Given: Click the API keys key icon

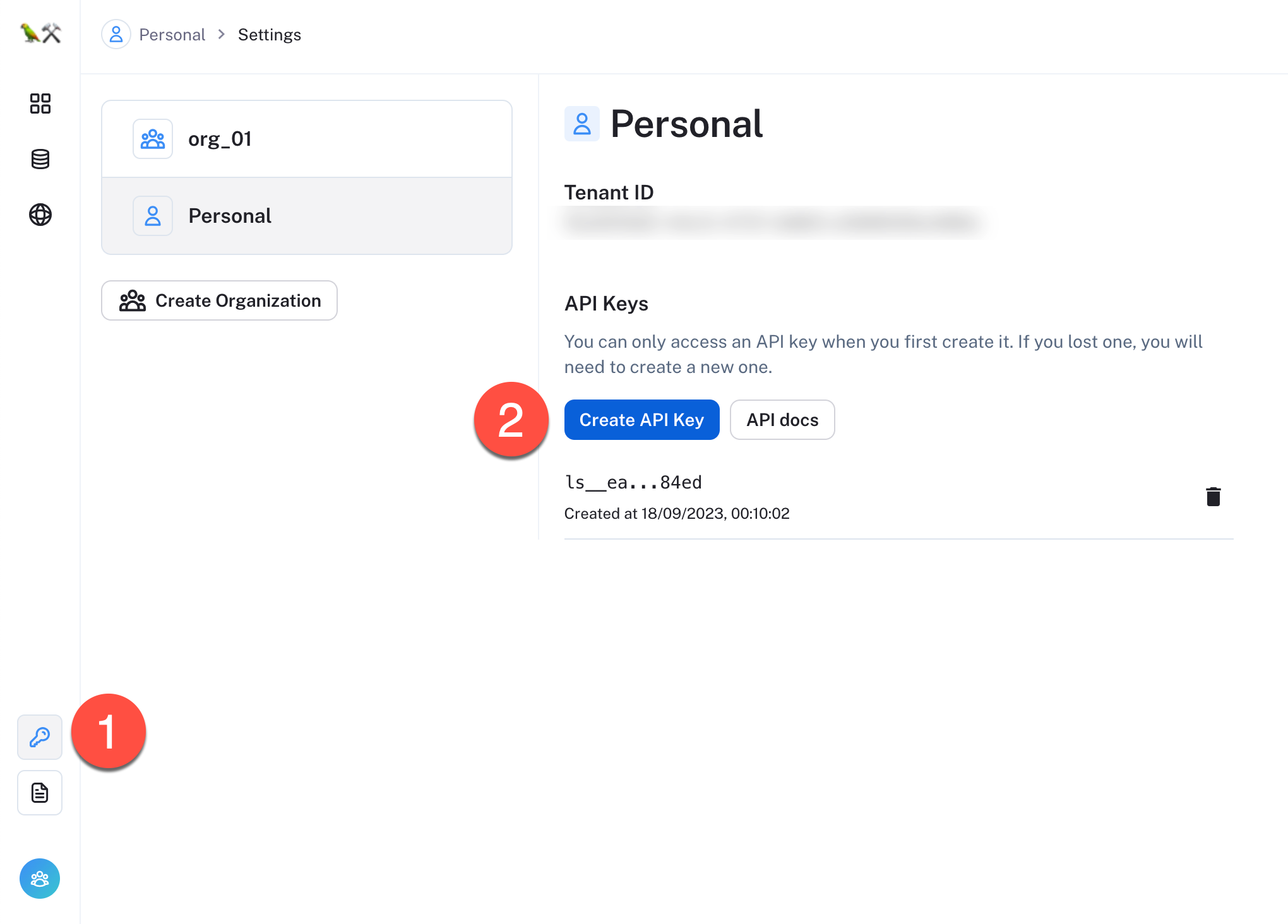Looking at the screenshot, I should [x=40, y=737].
